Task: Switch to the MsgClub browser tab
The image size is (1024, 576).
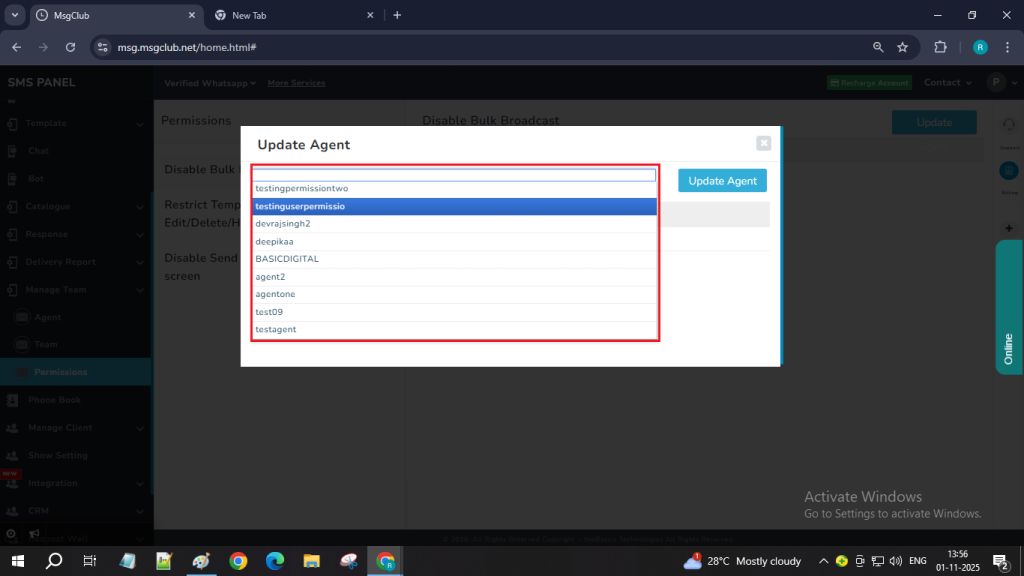Action: click(110, 15)
